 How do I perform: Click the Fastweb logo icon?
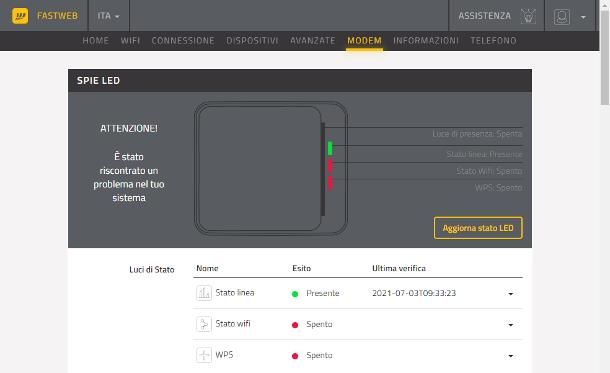[20, 16]
